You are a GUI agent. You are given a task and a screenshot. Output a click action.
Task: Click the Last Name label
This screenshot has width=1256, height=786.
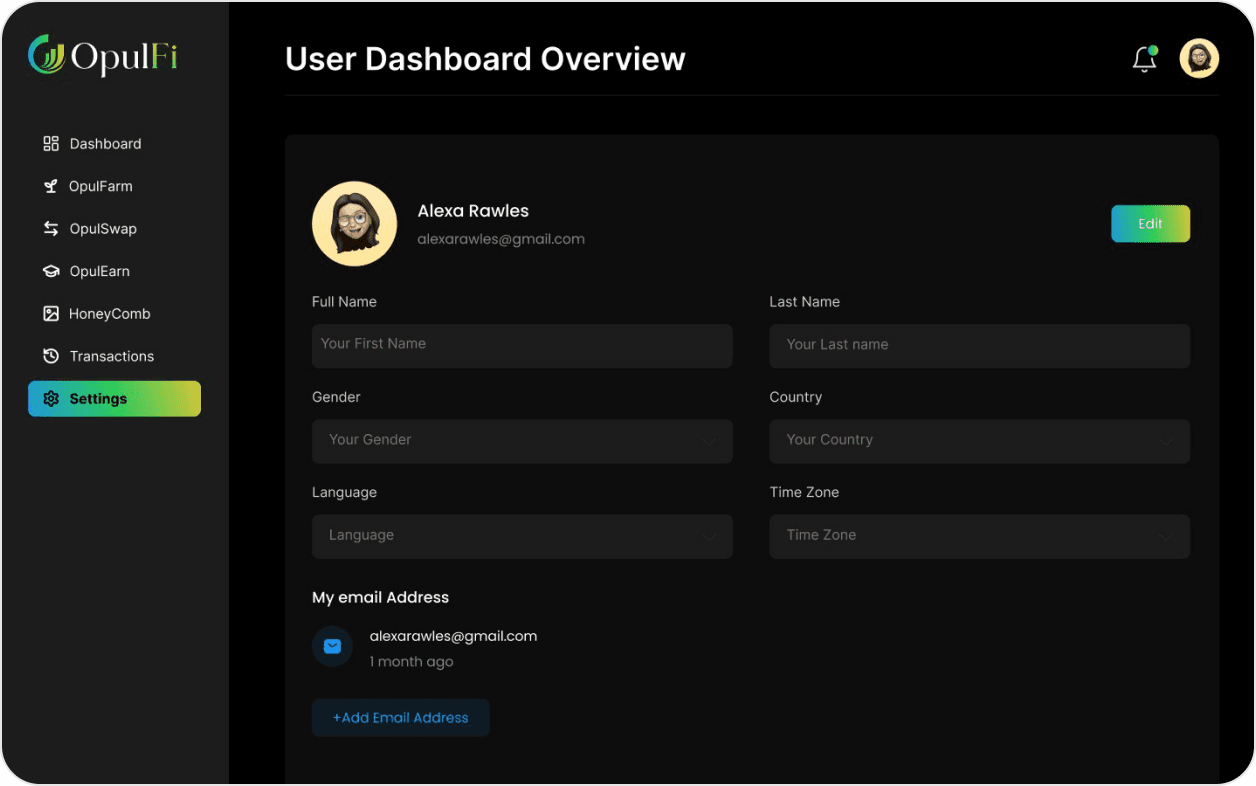(x=804, y=302)
